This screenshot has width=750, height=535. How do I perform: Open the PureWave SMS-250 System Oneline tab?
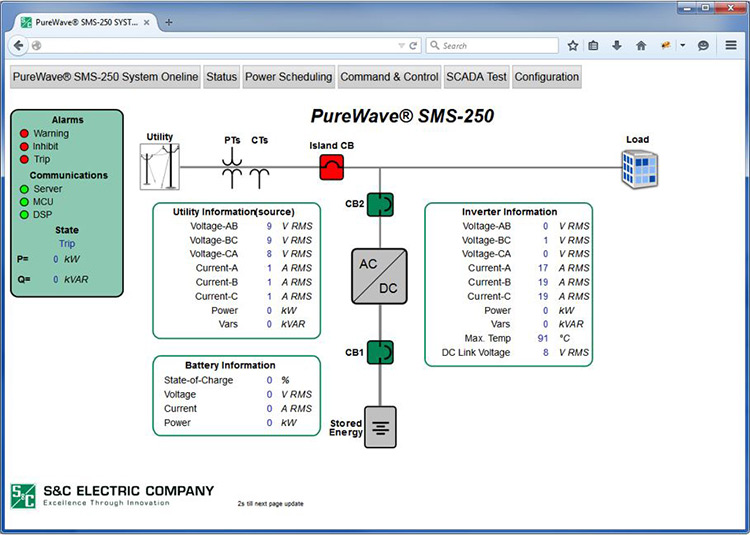[105, 77]
